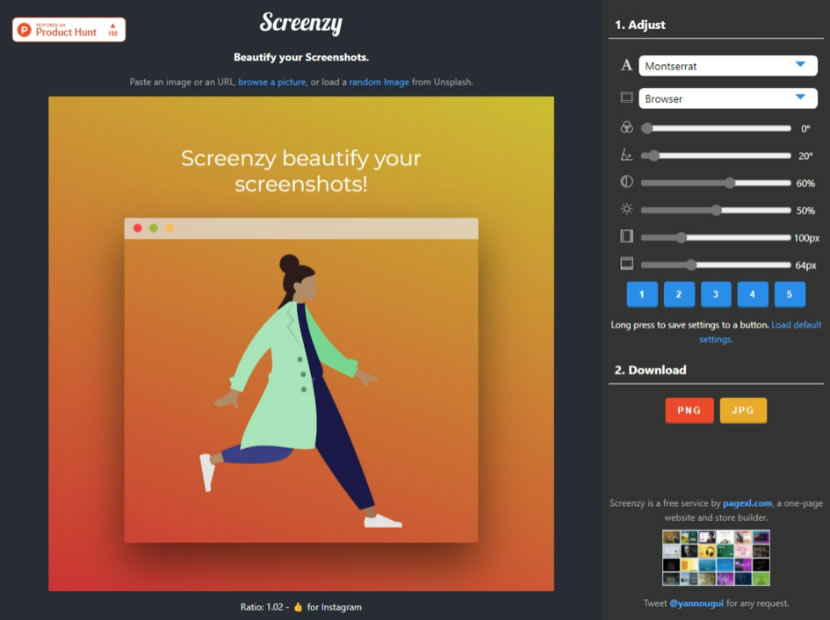This screenshot has height=620, width=830.
Task: Click the "browse a picture" link
Action: 272,82
